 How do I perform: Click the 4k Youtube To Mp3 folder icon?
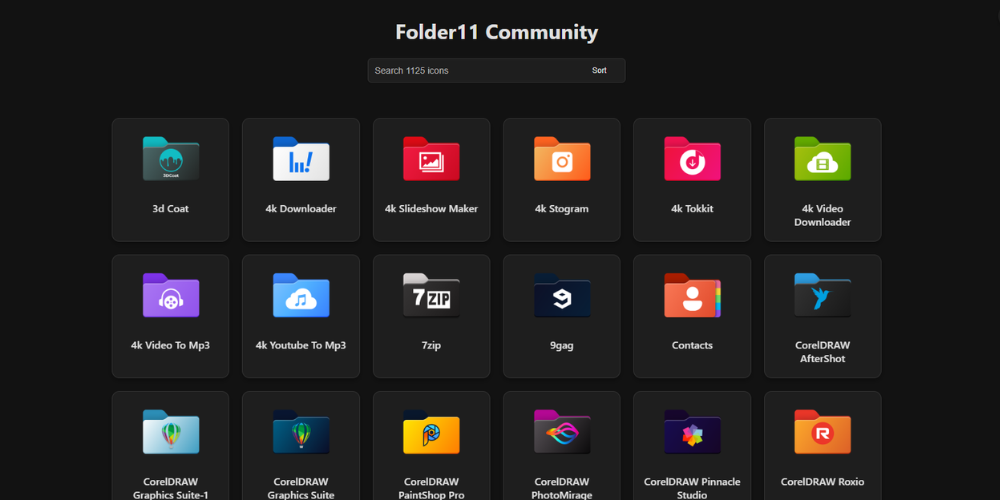click(x=301, y=295)
